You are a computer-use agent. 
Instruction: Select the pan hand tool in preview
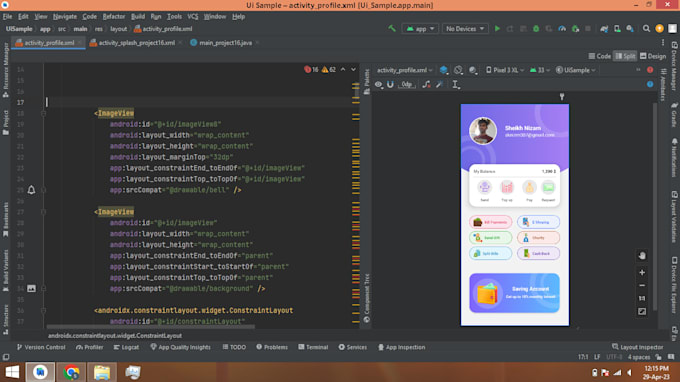click(x=642, y=256)
